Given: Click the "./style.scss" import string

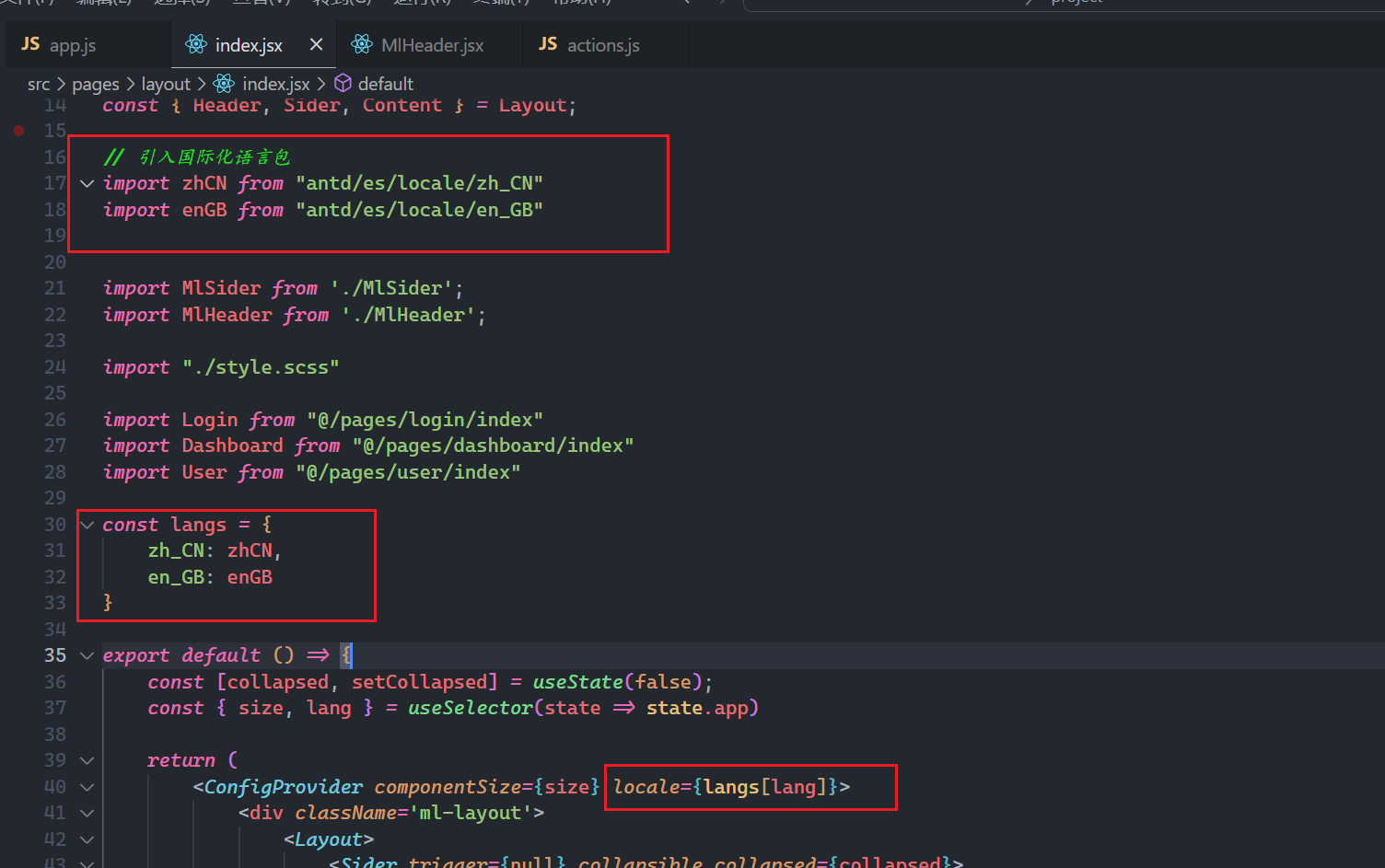Looking at the screenshot, I should tap(261, 367).
